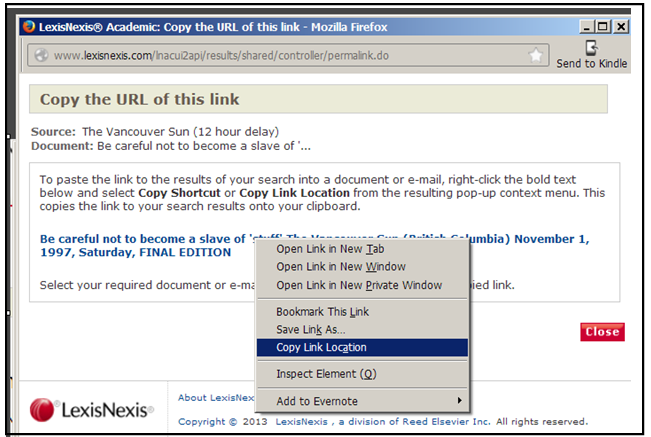Choose Open Link in New Window
This screenshot has height=437, width=651.
pos(362,266)
